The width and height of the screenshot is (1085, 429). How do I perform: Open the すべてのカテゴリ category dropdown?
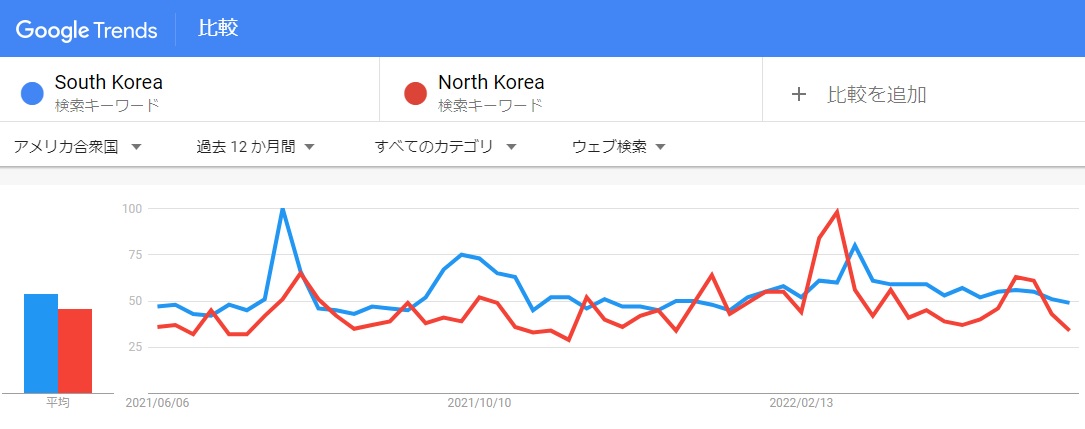[x=446, y=147]
